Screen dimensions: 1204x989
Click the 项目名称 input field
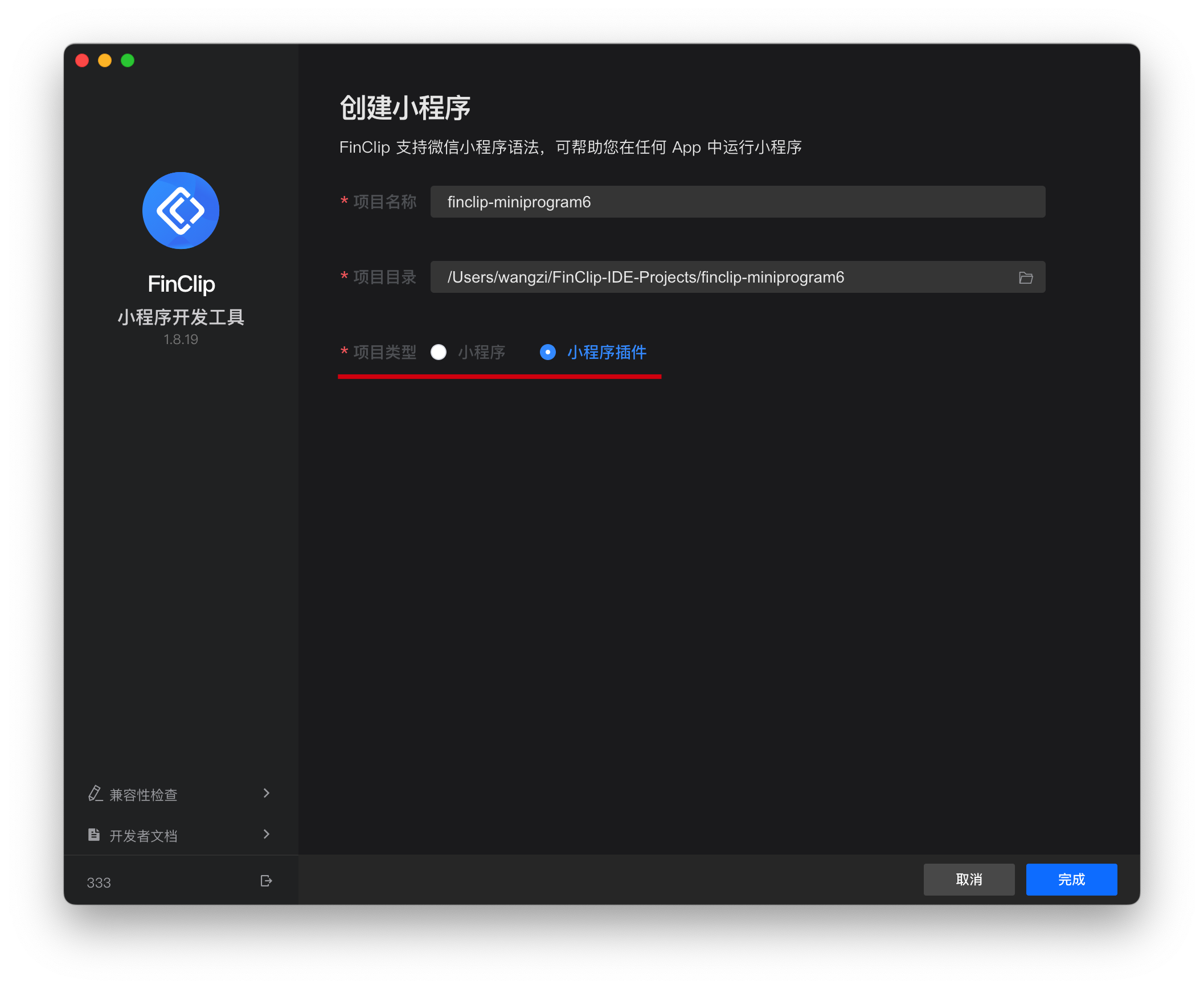[737, 202]
